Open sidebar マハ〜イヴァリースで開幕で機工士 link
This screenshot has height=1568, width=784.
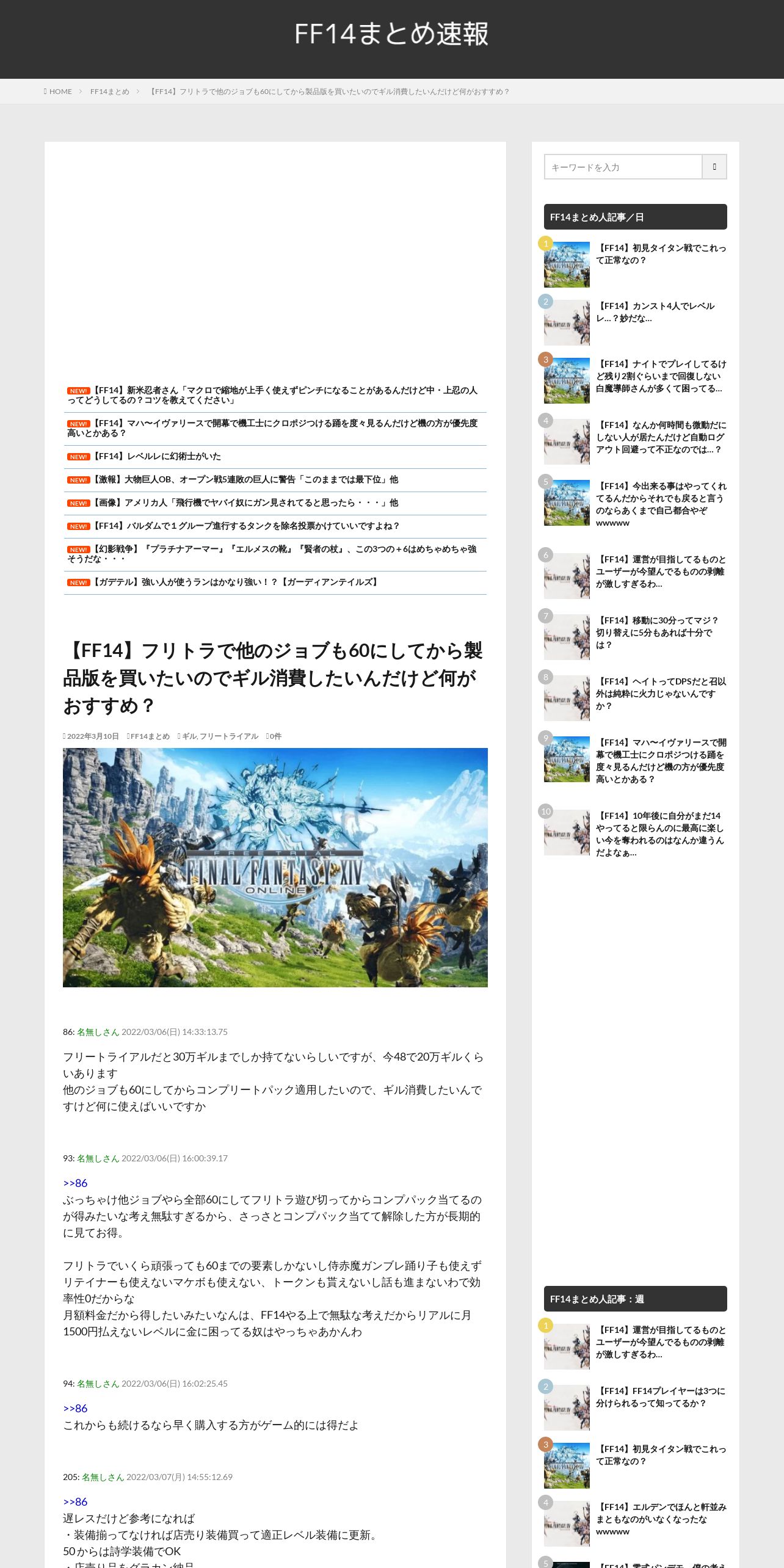click(x=661, y=761)
